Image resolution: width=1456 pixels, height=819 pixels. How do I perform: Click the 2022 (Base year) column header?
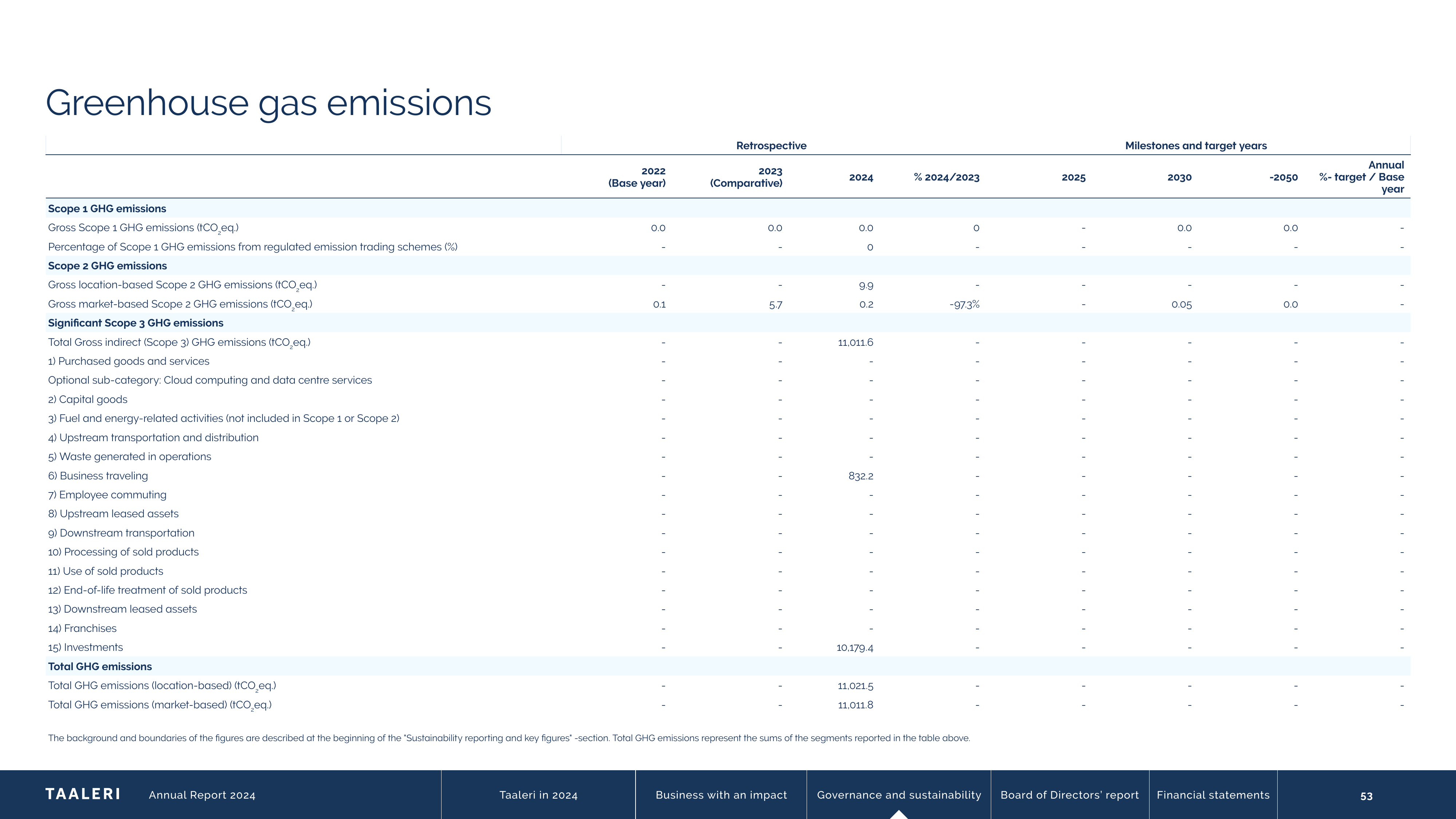point(636,177)
